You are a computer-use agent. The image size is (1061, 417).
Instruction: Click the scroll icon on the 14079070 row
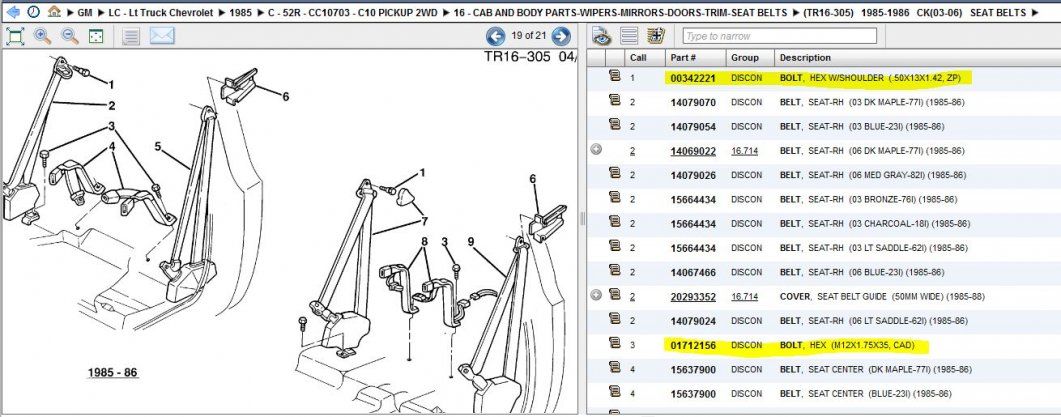[614, 101]
